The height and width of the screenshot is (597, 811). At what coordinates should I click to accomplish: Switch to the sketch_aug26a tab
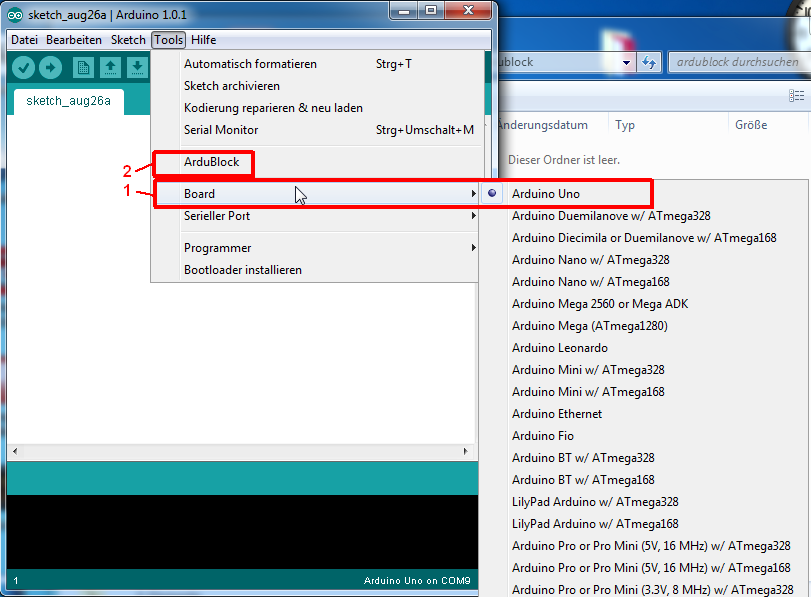click(x=68, y=101)
